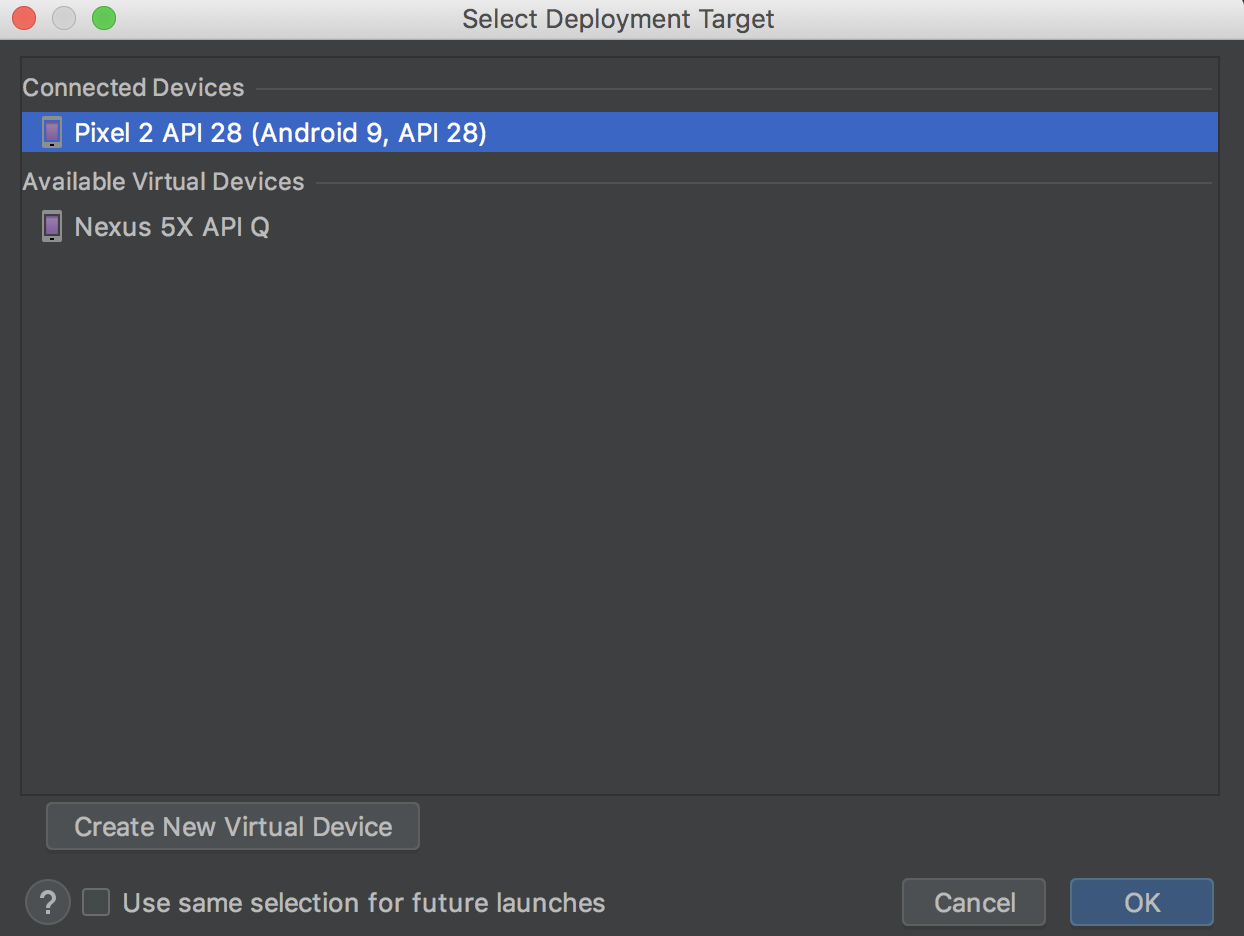
Task: Click the "Use same selection for future launches" label
Action: 364,903
